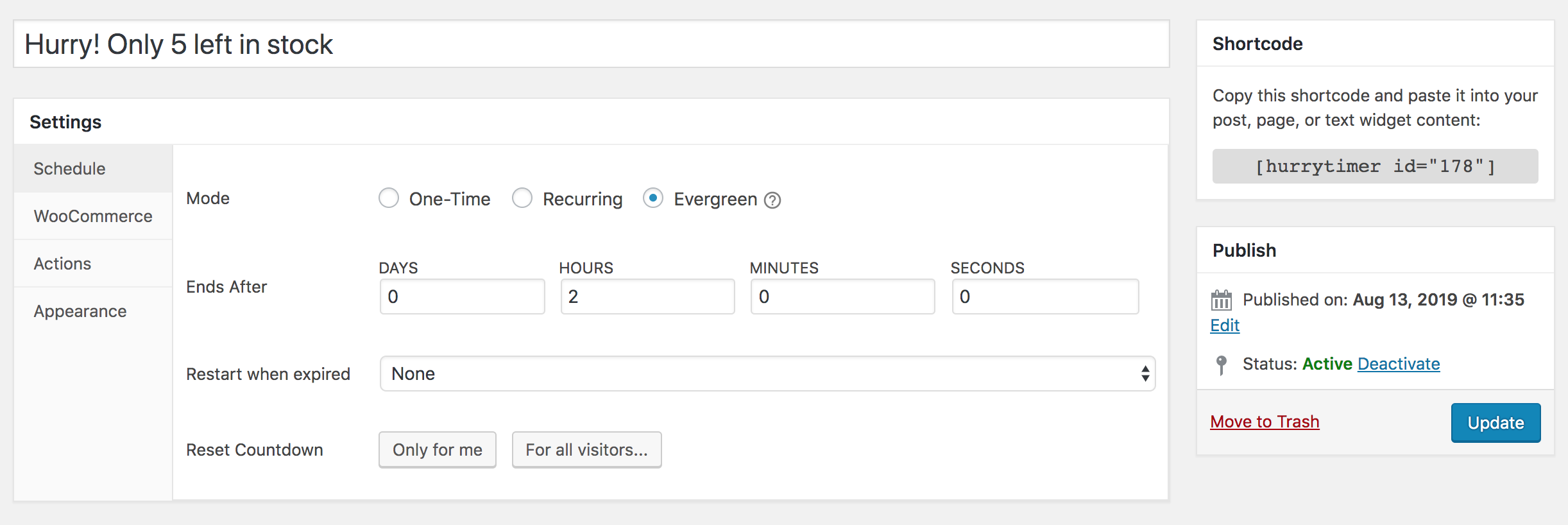Focus the HOURS input field
Viewport: 1568px width, 525px height.
coord(647,297)
